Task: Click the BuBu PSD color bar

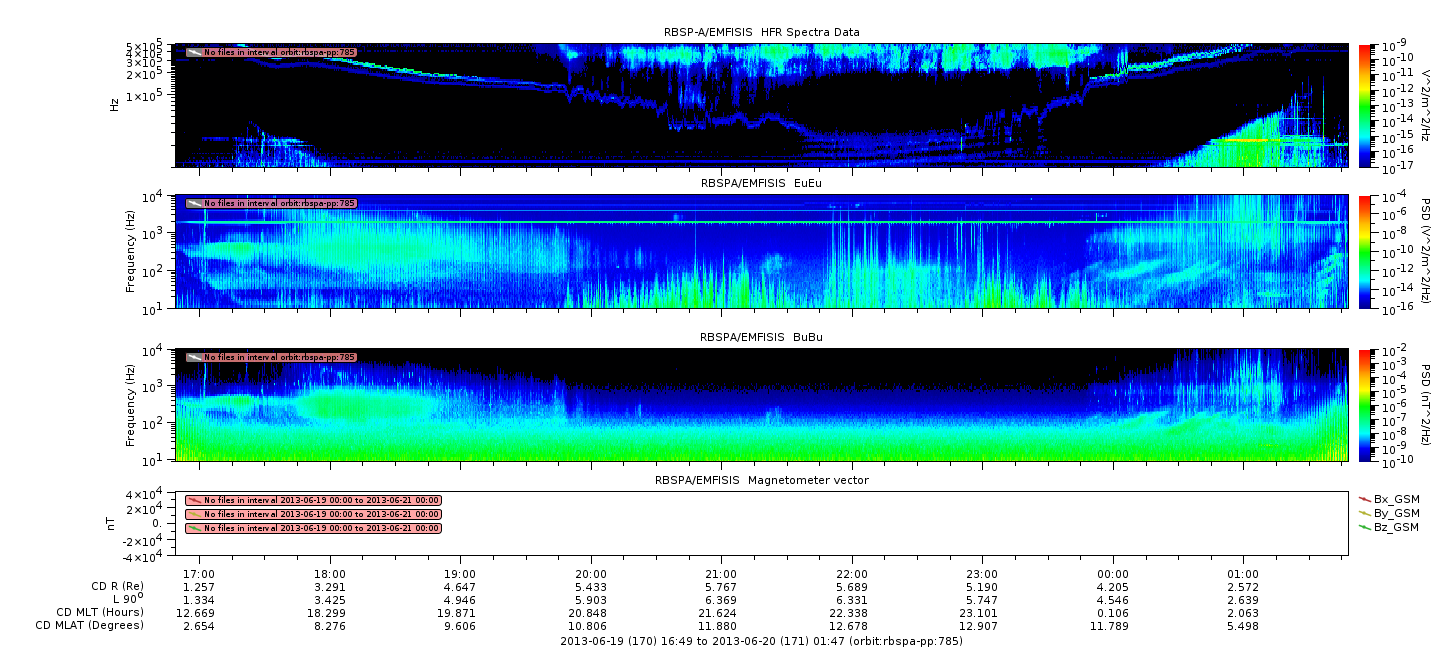Action: pyautogui.click(x=1364, y=404)
